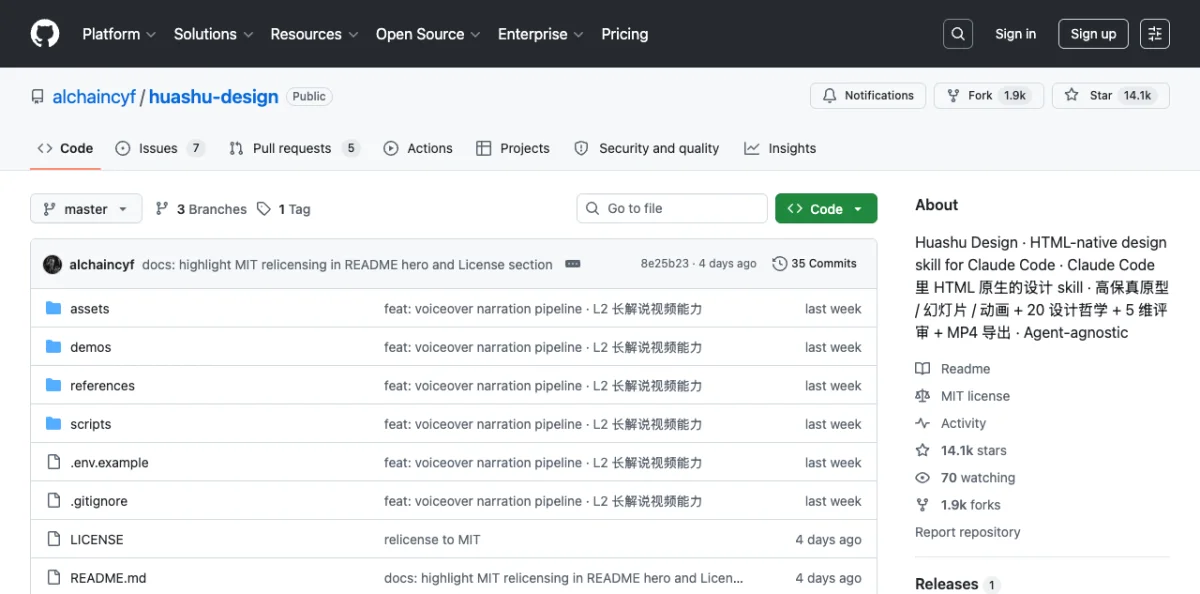Click the Readme book icon

point(923,369)
